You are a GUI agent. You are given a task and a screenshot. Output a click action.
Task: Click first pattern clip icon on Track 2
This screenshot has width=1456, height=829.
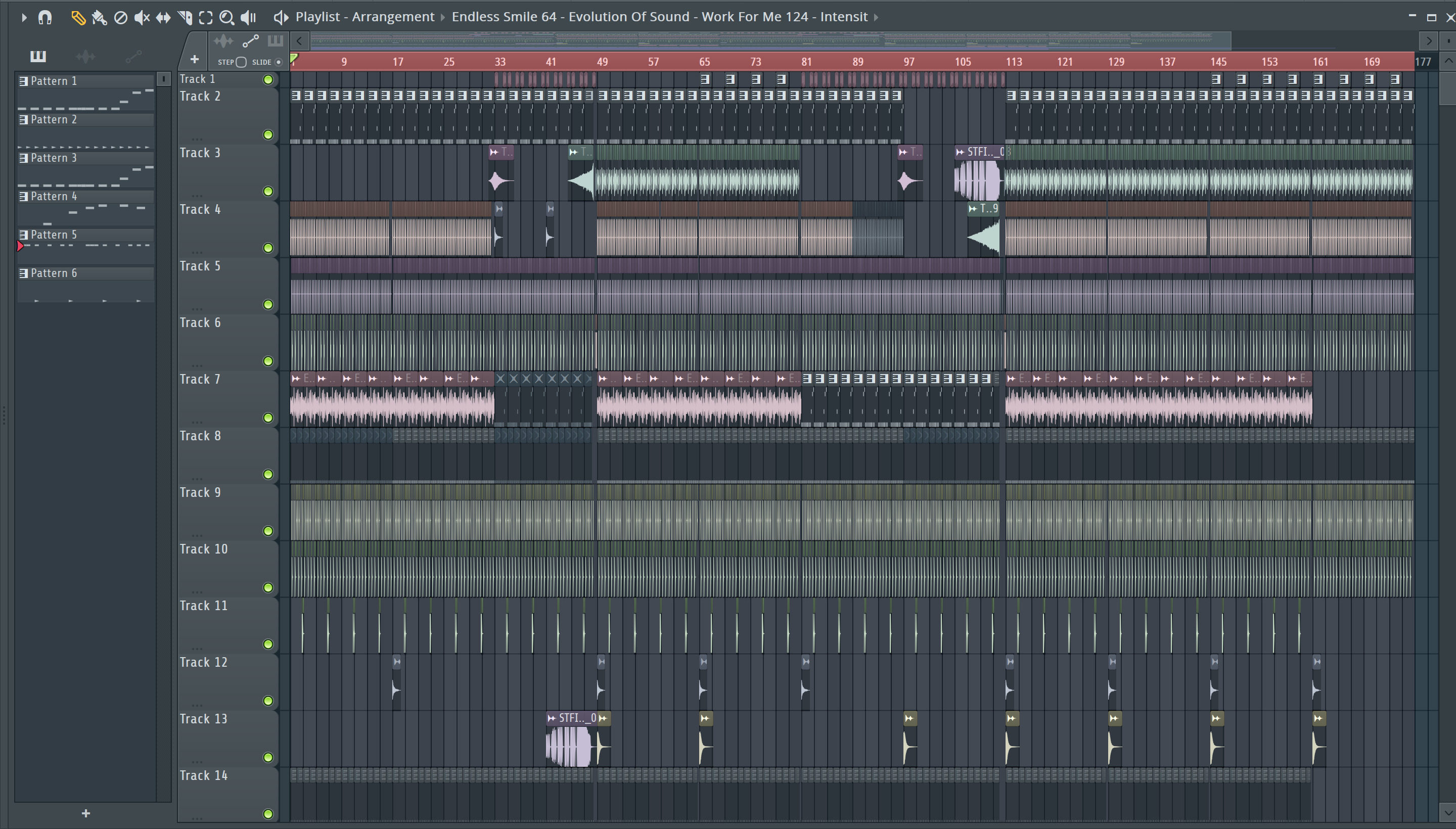296,96
